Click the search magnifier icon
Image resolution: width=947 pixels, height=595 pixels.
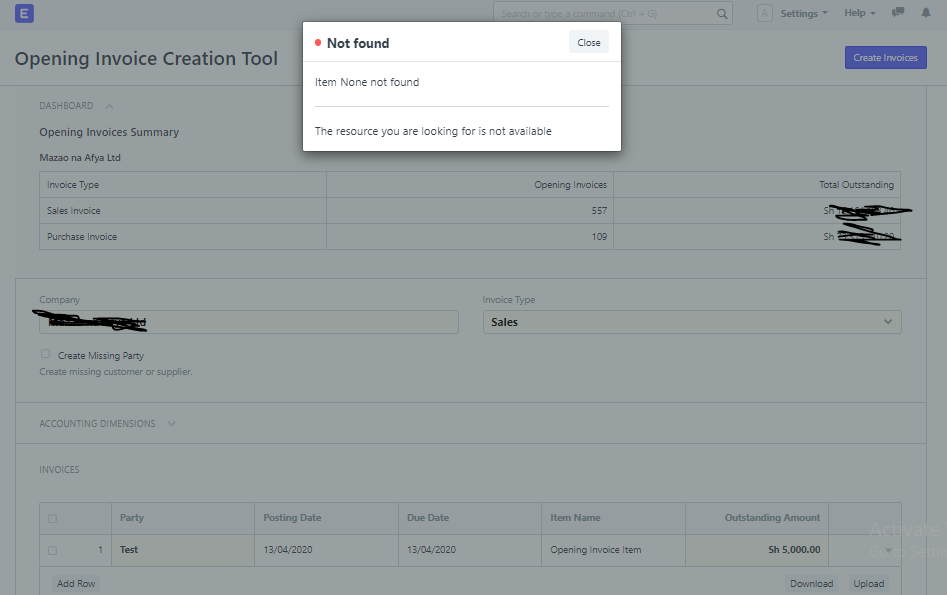[x=722, y=13]
